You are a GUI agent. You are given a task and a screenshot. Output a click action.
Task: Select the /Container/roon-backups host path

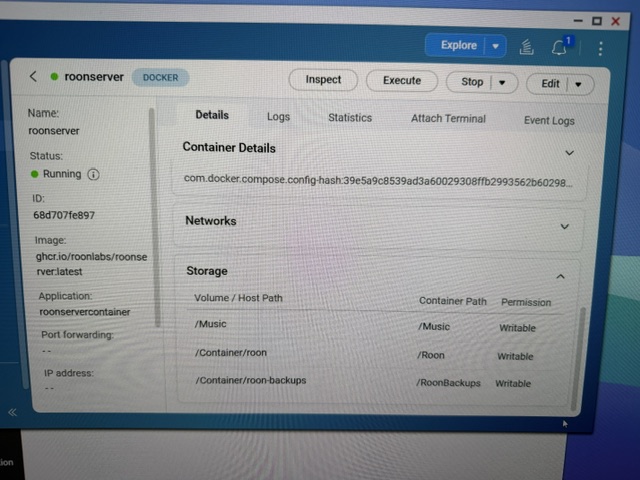coord(251,380)
